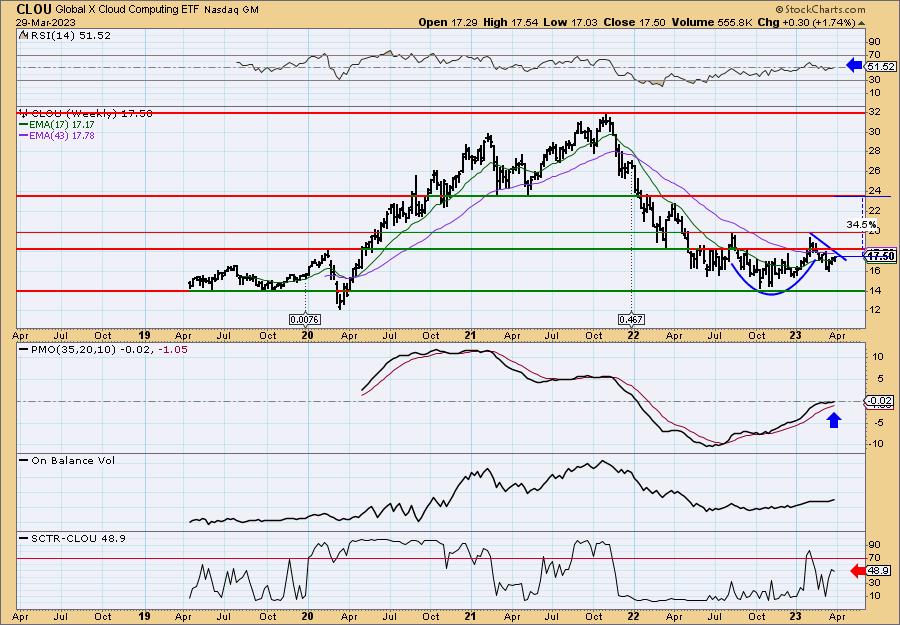The width and height of the screenshot is (900, 625).
Task: Click the PMO(35,20,10) legend
Action: tap(104, 350)
